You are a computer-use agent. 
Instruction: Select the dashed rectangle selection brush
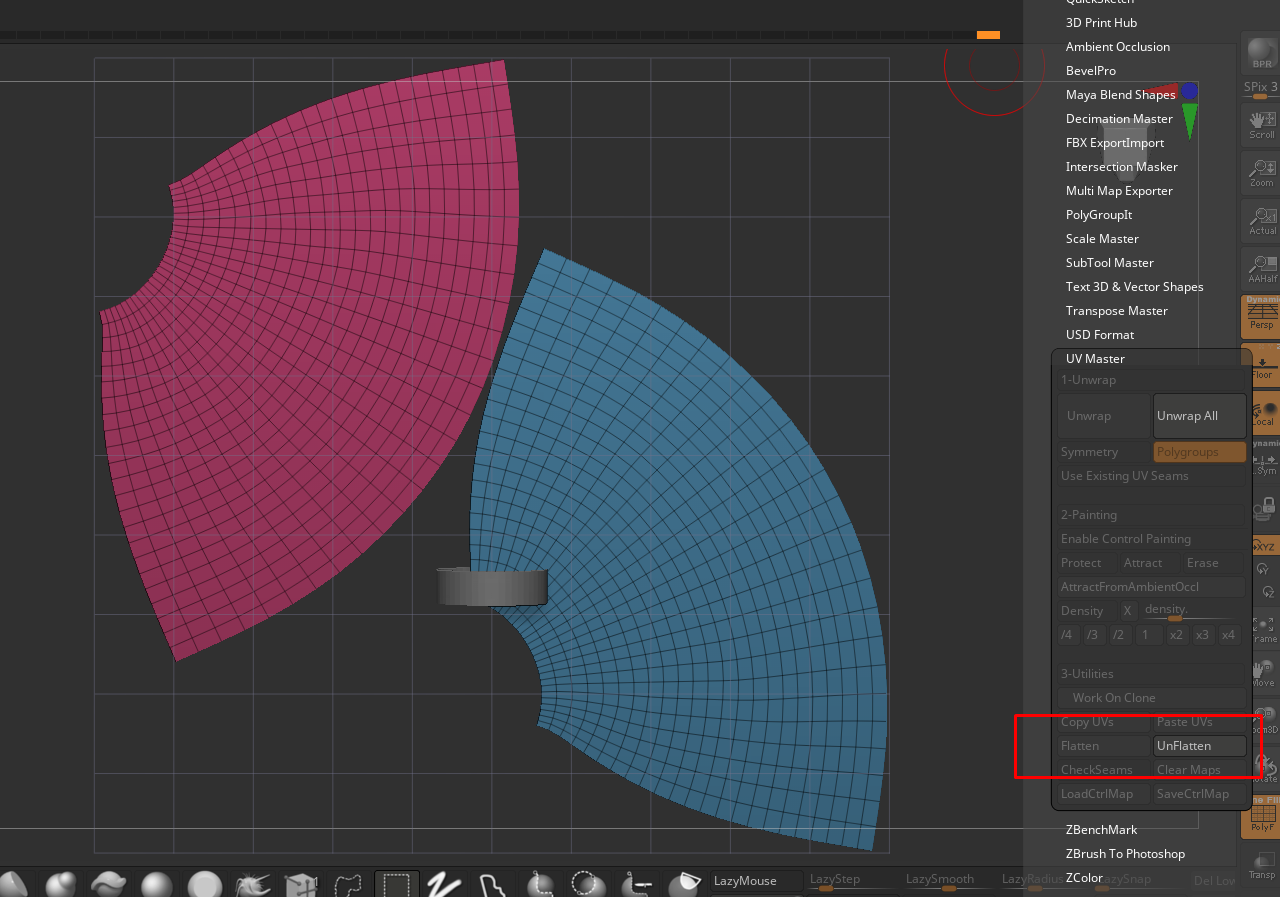tap(397, 886)
